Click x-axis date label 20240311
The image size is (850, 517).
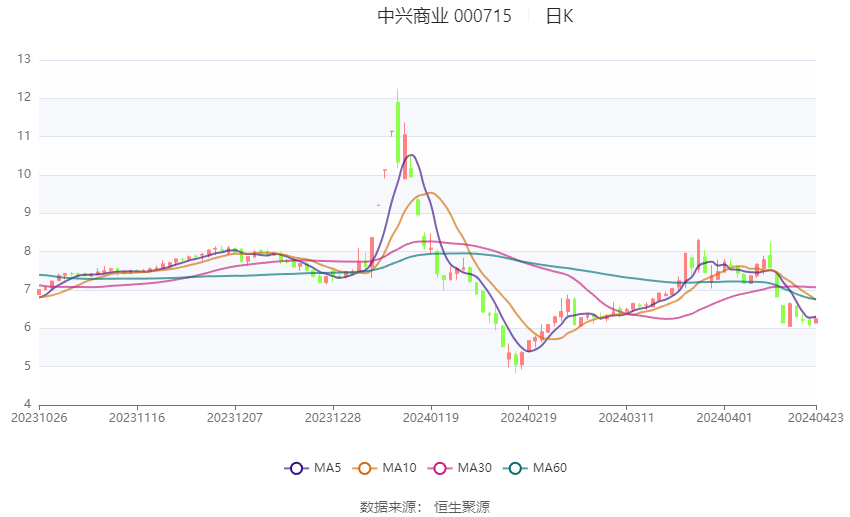(x=626, y=418)
